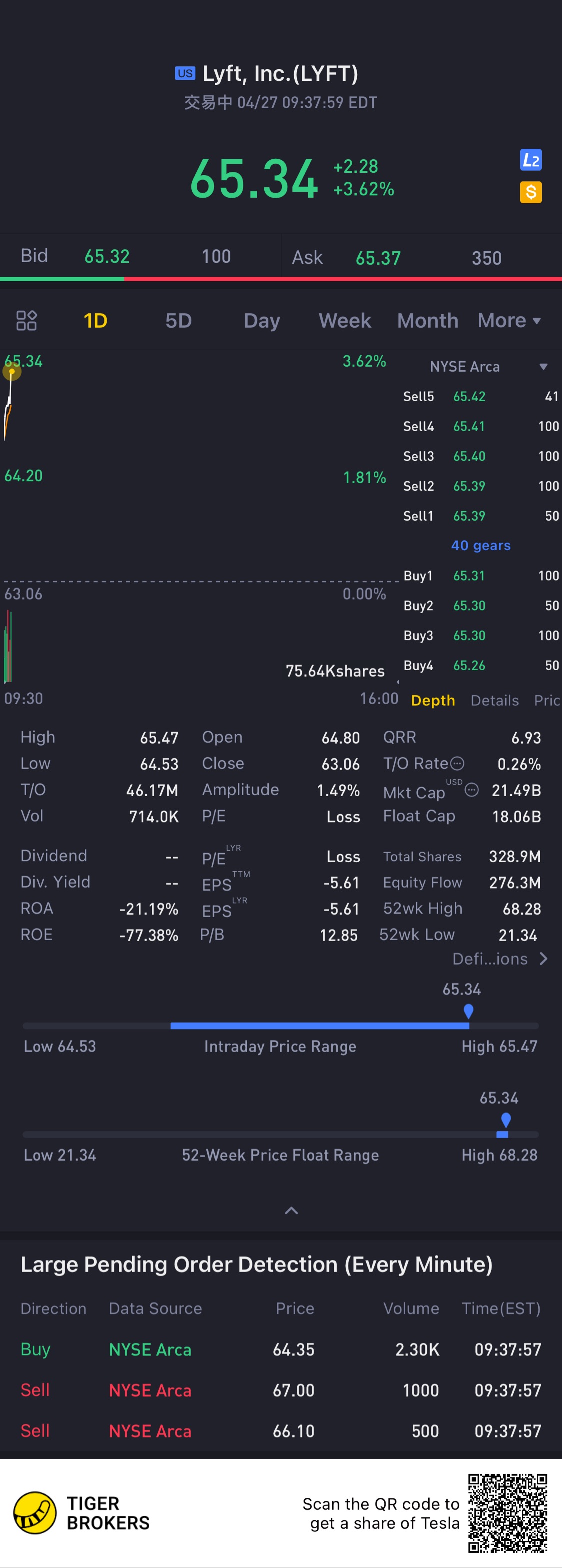Image resolution: width=562 pixels, height=1568 pixels.
Task: Open the Defi...ions definitions link
Action: (500, 959)
